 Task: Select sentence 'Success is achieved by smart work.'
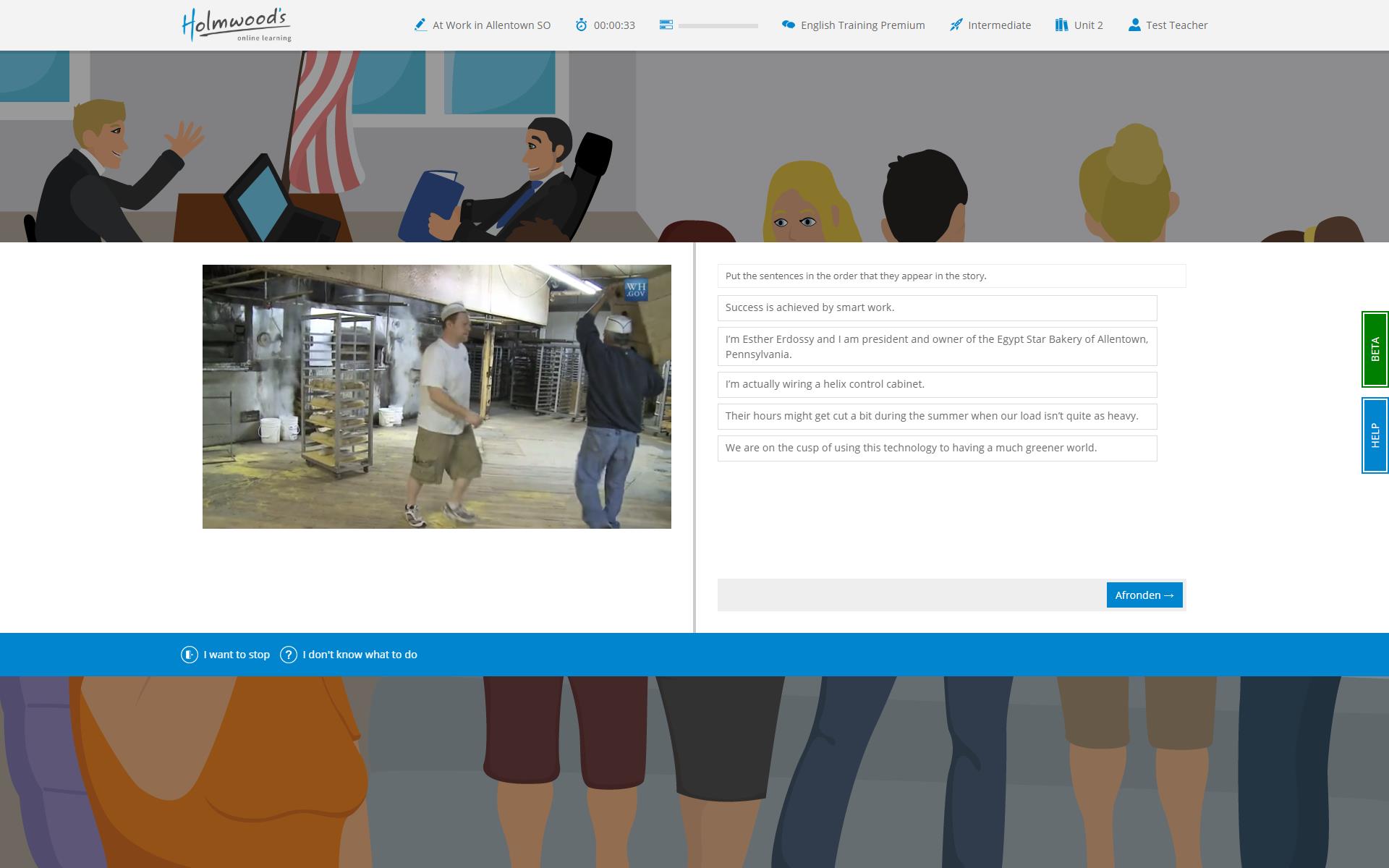tap(937, 308)
